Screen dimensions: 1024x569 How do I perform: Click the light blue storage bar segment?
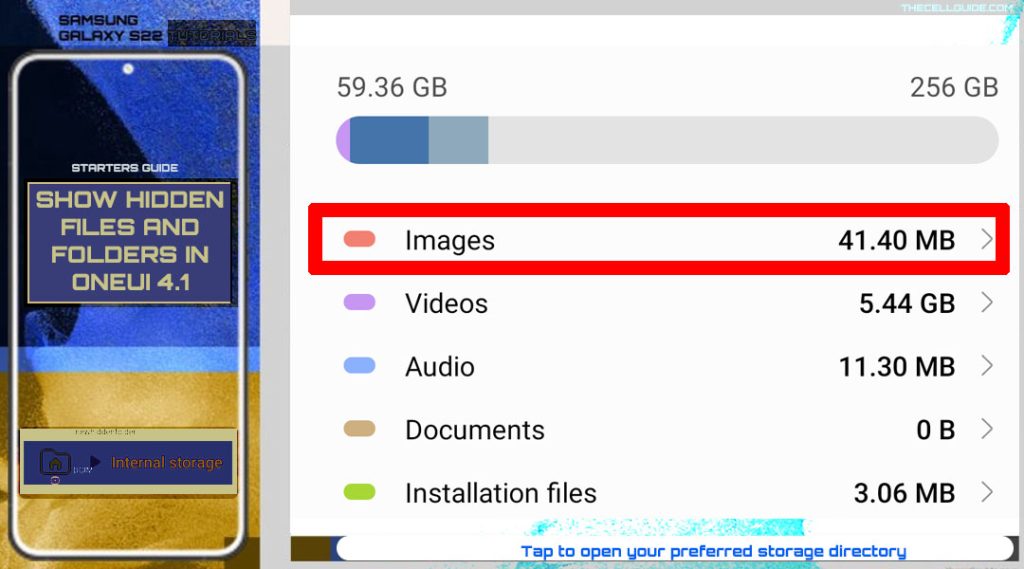pos(458,140)
